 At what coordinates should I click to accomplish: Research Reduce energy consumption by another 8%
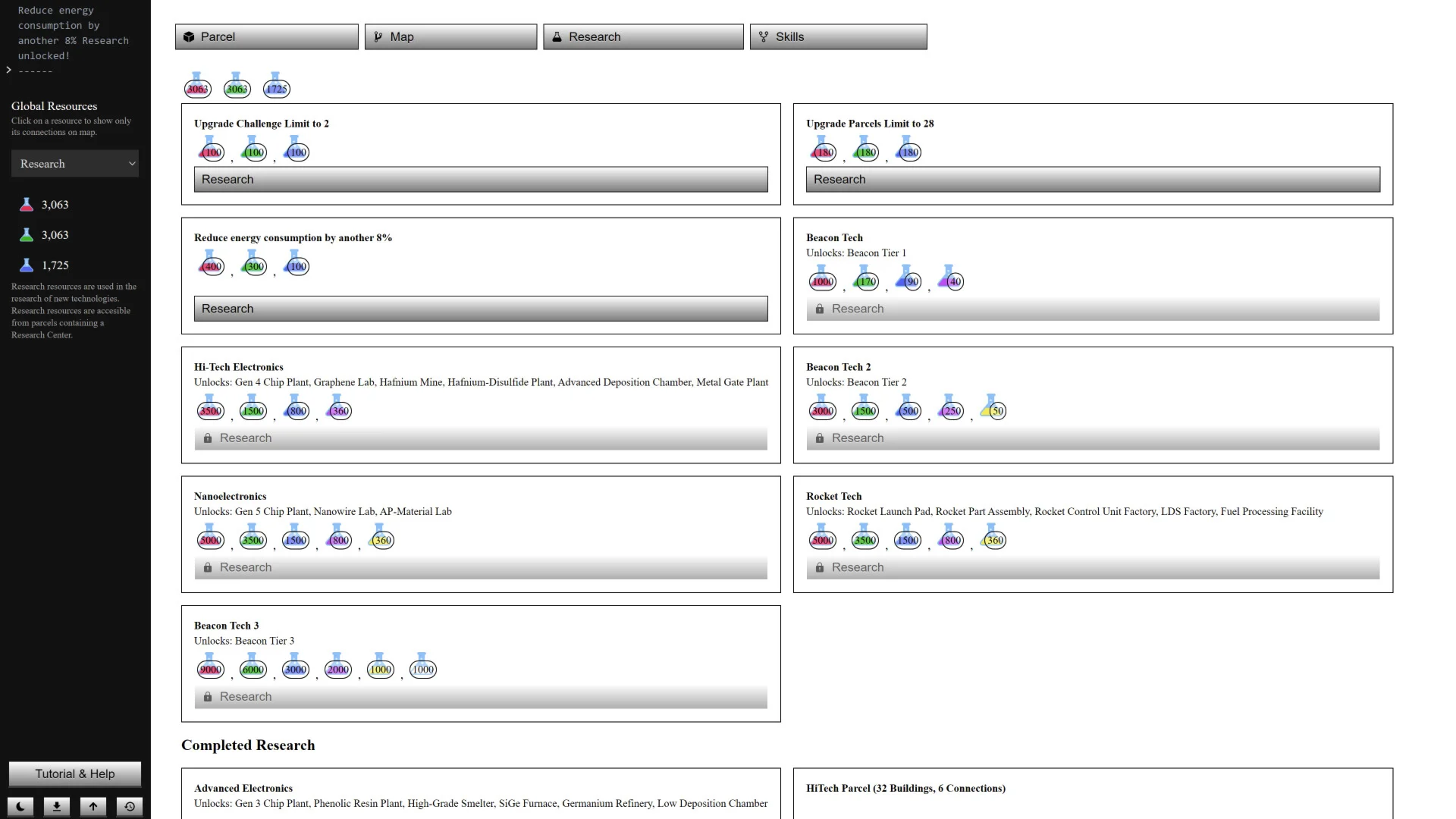[481, 309]
